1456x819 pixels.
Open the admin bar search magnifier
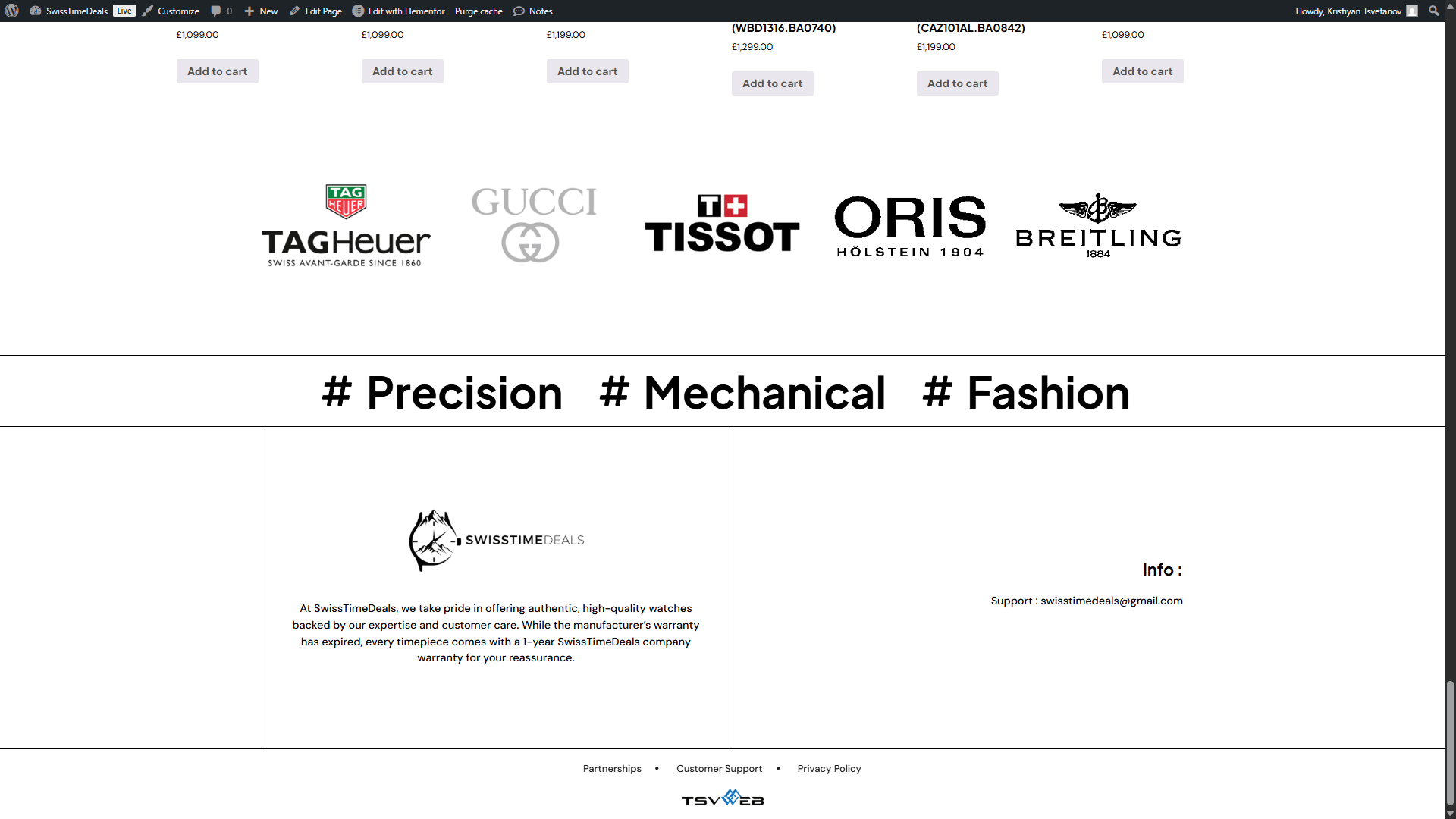click(1433, 11)
